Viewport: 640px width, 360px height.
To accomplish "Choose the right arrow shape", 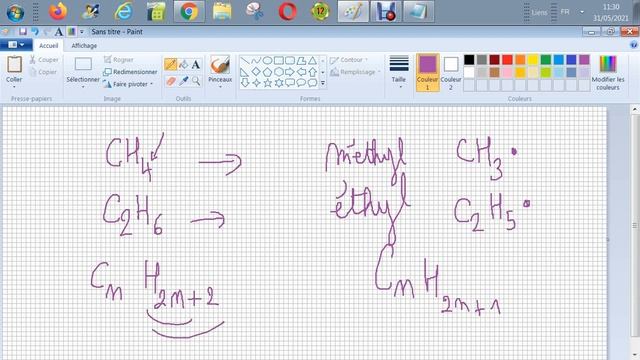I will tap(290, 72).
